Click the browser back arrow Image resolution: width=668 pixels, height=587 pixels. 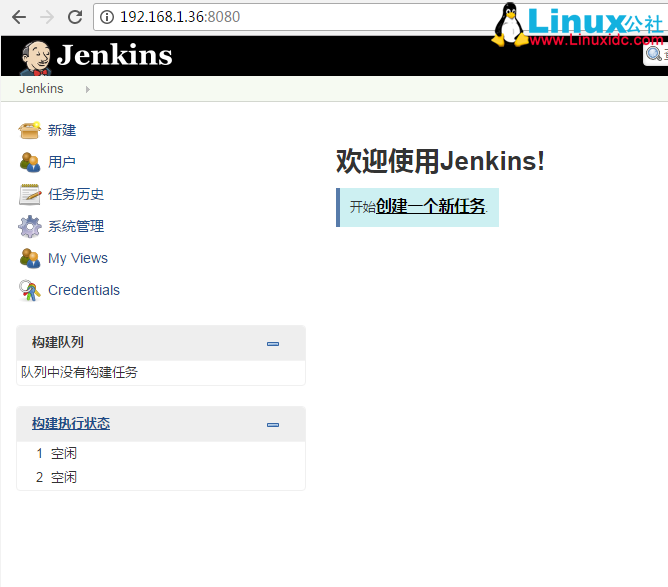pos(19,17)
